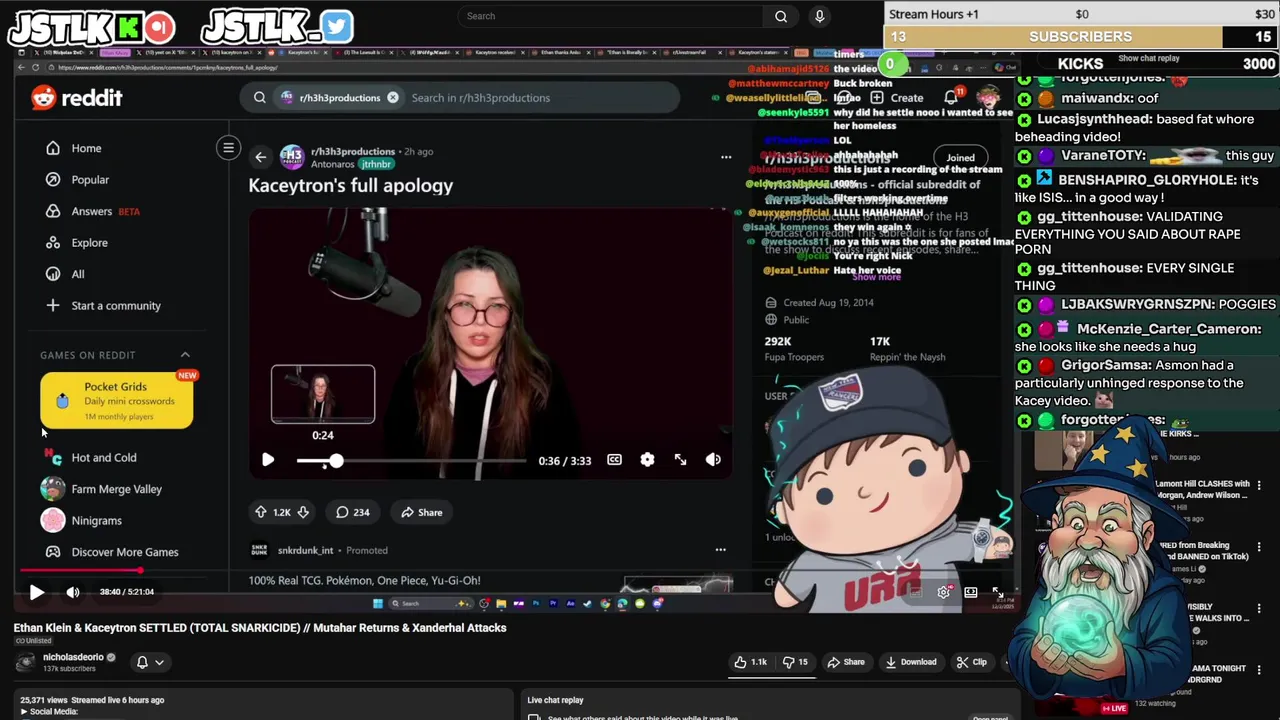
Task: Open Reddit video settings gear
Action: 647,460
